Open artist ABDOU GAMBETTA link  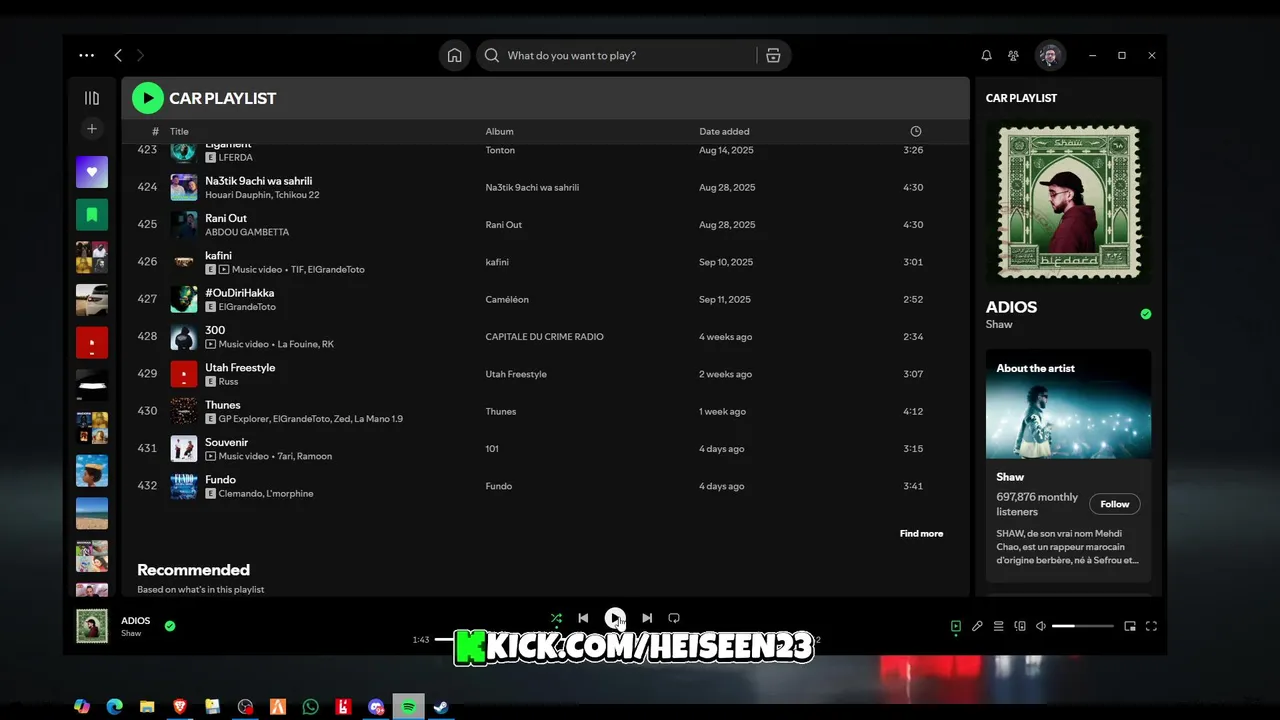click(x=247, y=232)
